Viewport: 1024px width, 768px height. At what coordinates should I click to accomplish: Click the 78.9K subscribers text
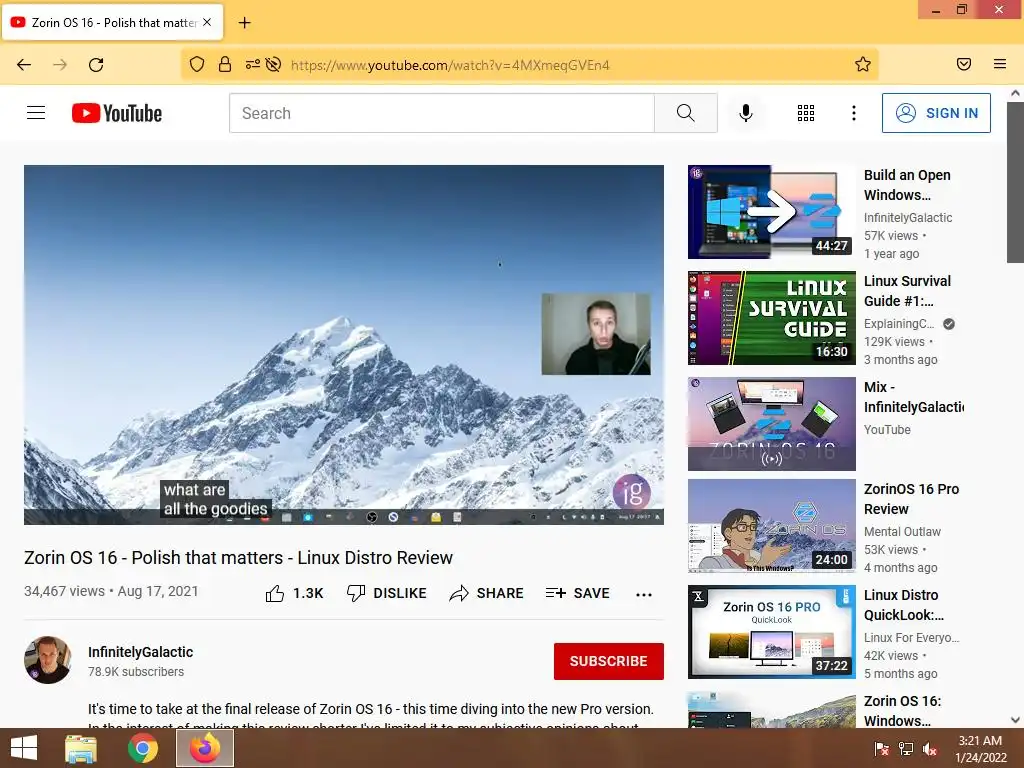pyautogui.click(x=136, y=671)
